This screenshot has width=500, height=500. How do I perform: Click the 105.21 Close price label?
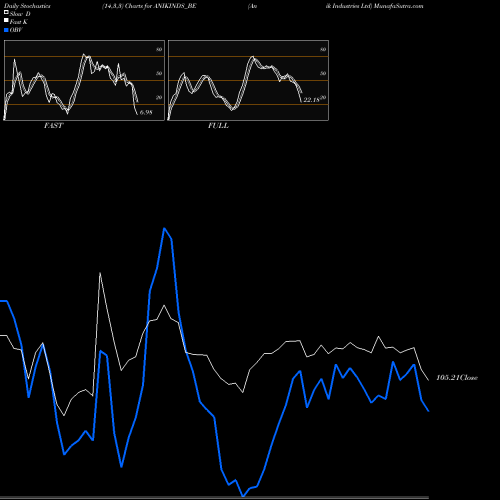coord(457,378)
